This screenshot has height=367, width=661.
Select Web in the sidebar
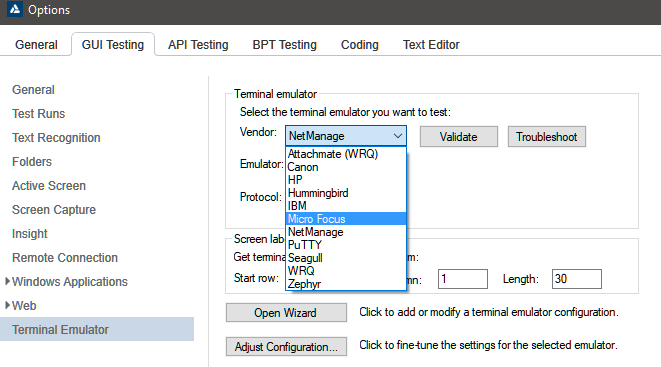pos(24,306)
